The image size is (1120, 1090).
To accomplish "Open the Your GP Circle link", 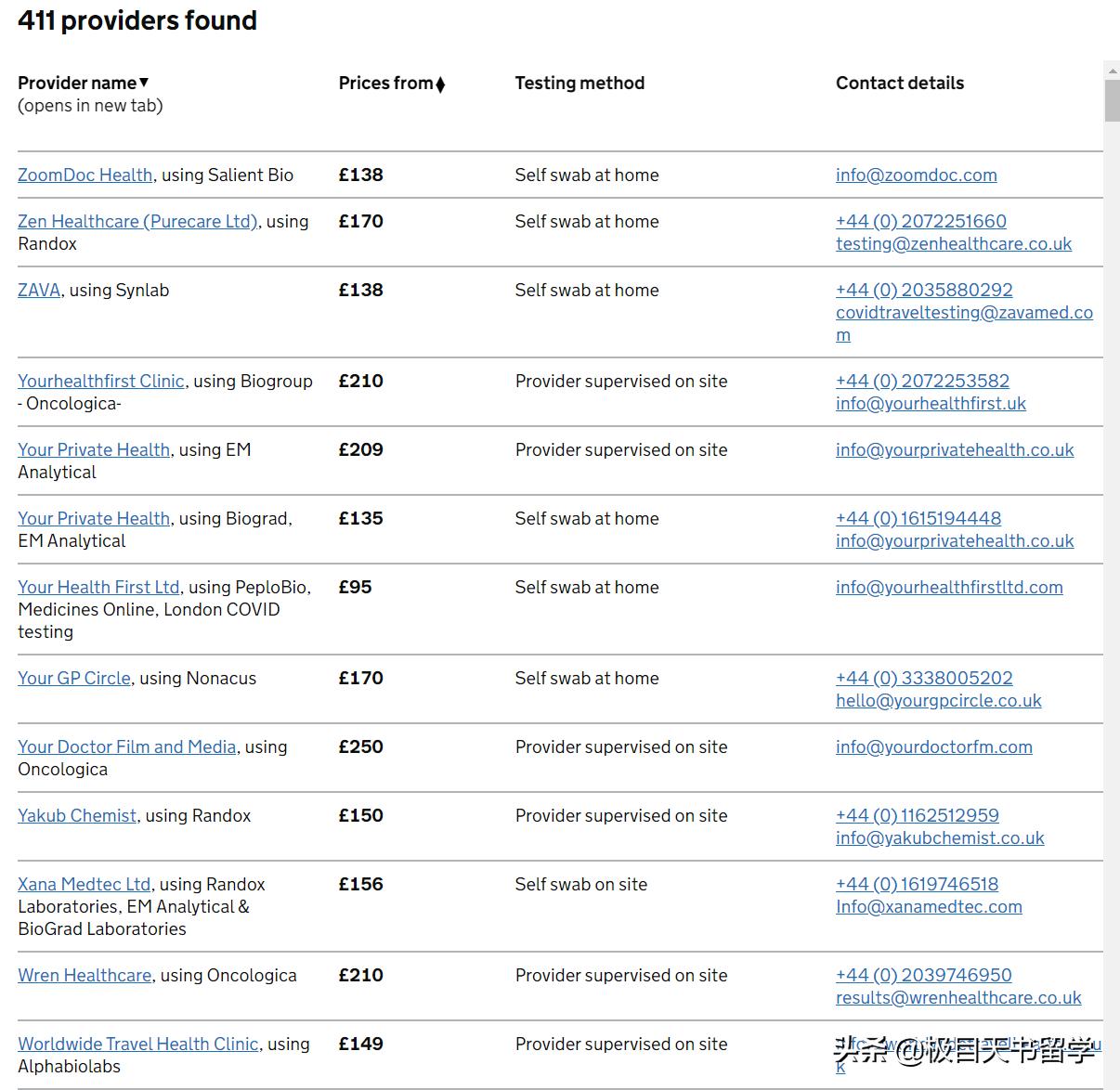I will coord(74,678).
